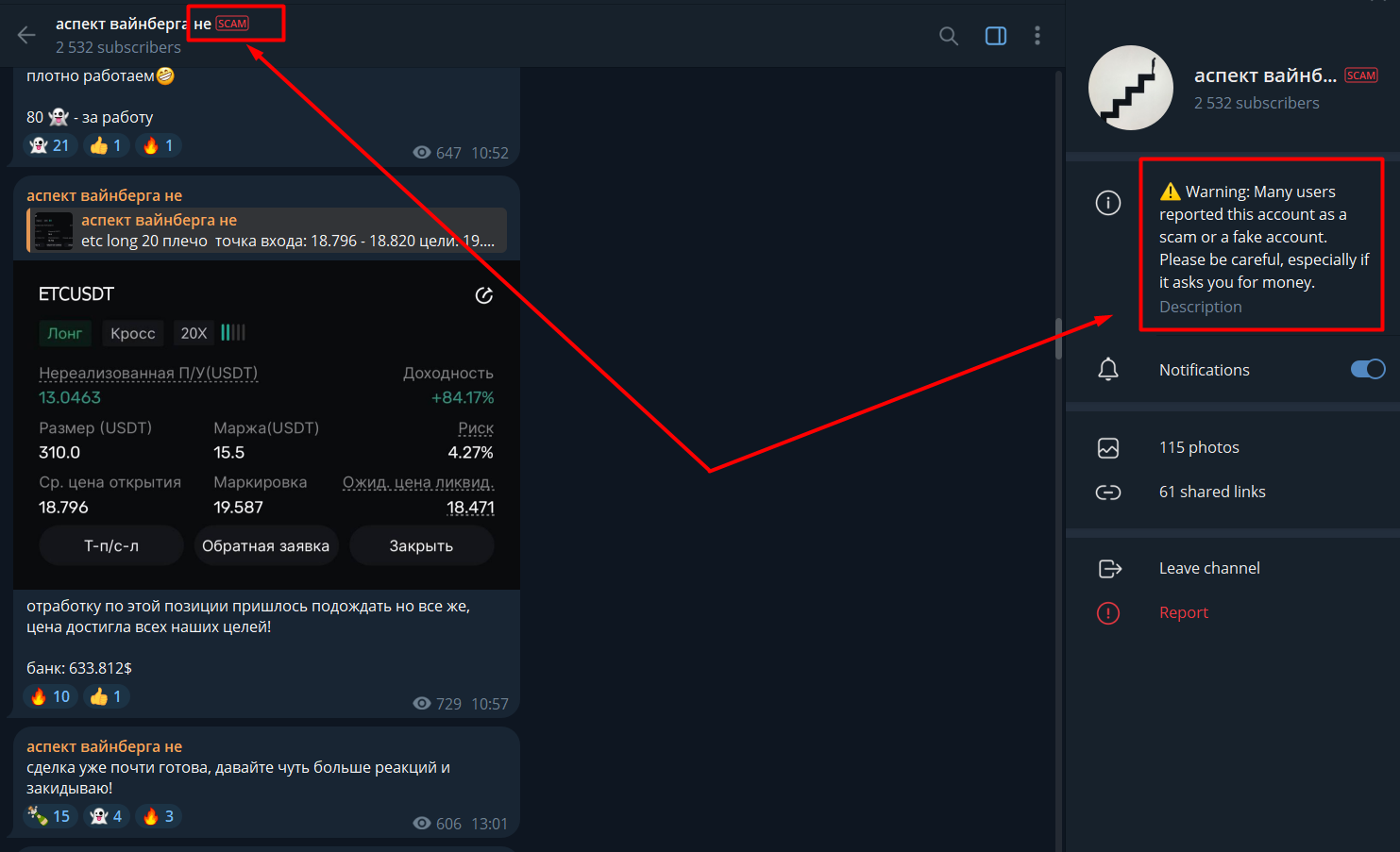Click the channel title in chat header
The width and height of the screenshot is (1400, 852).
click(133, 24)
